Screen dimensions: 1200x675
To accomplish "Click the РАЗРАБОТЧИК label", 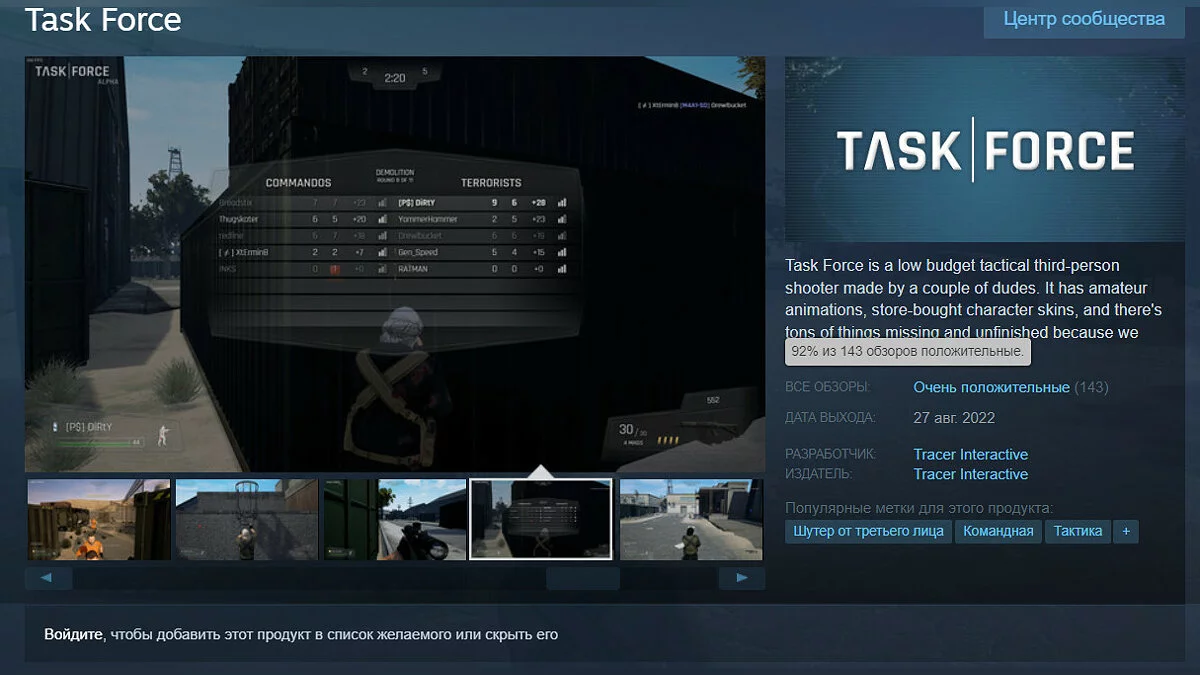I will (830, 454).
